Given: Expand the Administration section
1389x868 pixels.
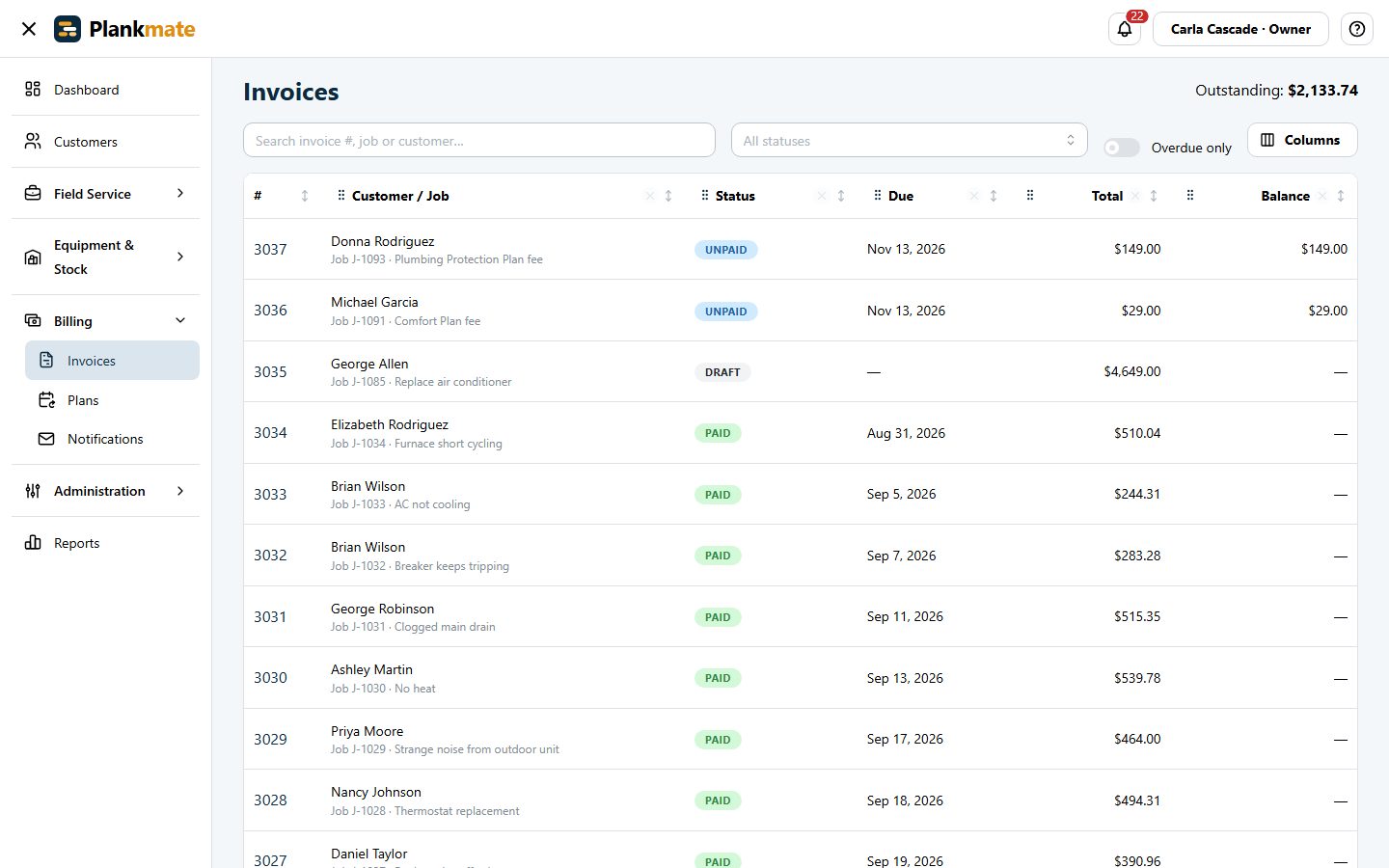Looking at the screenshot, I should click(x=105, y=491).
